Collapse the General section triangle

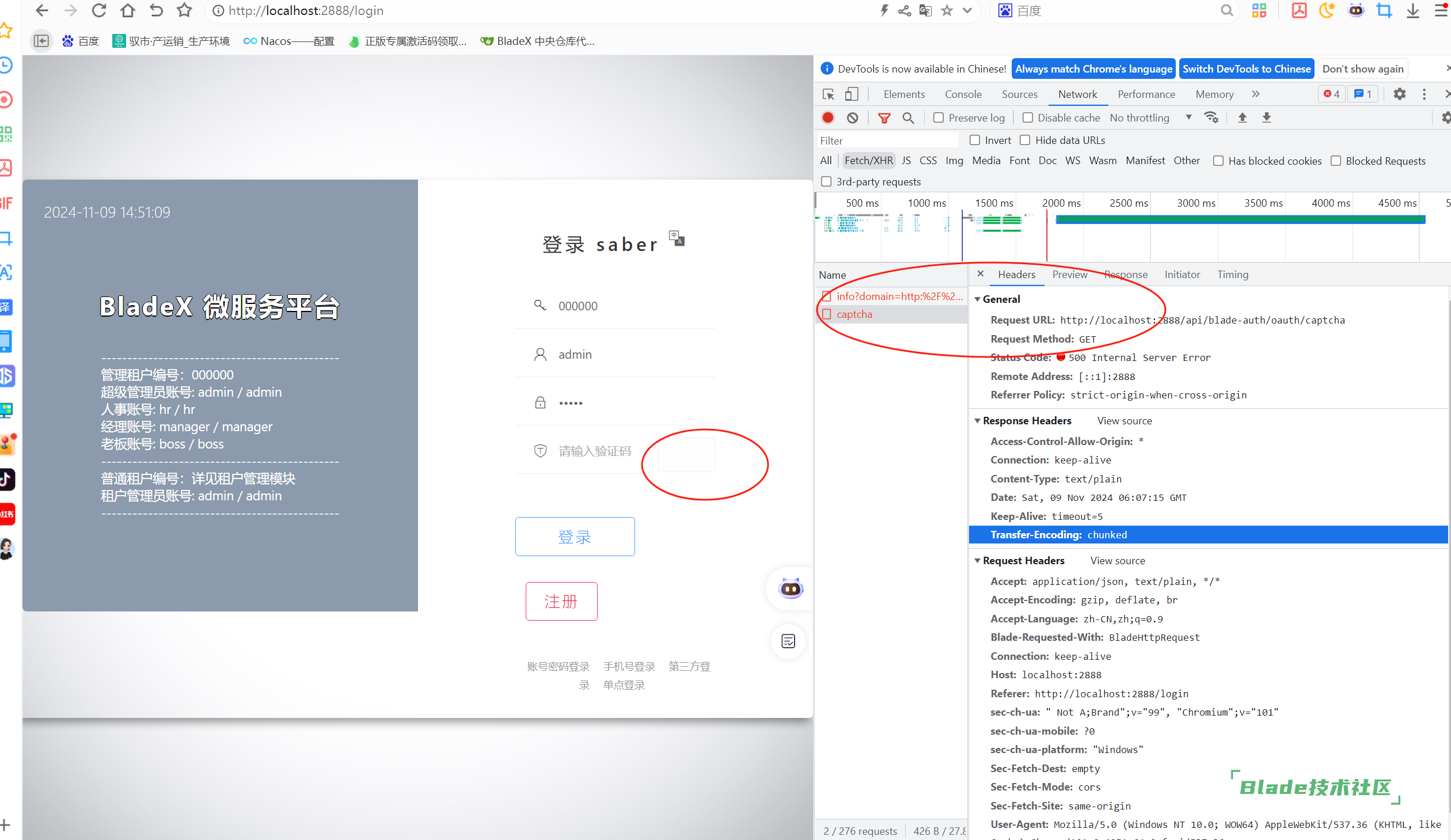[977, 299]
